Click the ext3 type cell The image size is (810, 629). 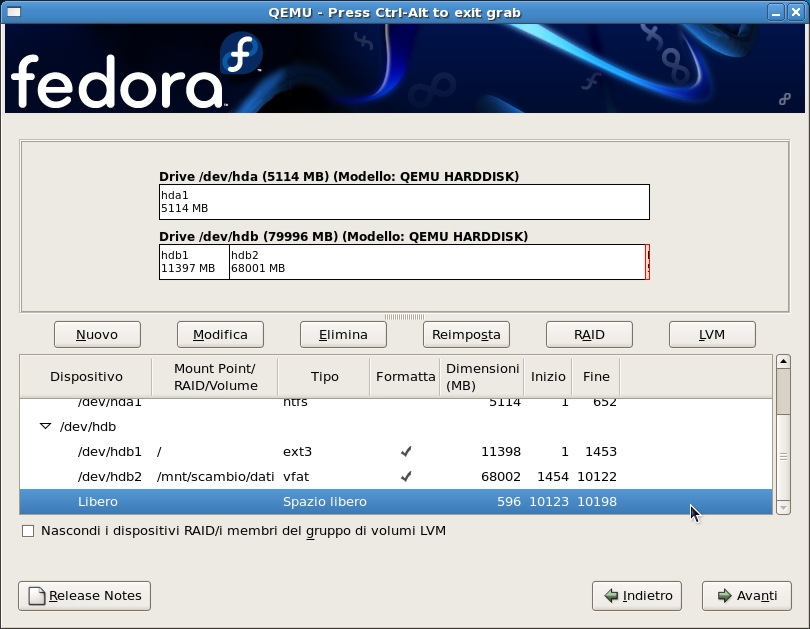click(297, 452)
